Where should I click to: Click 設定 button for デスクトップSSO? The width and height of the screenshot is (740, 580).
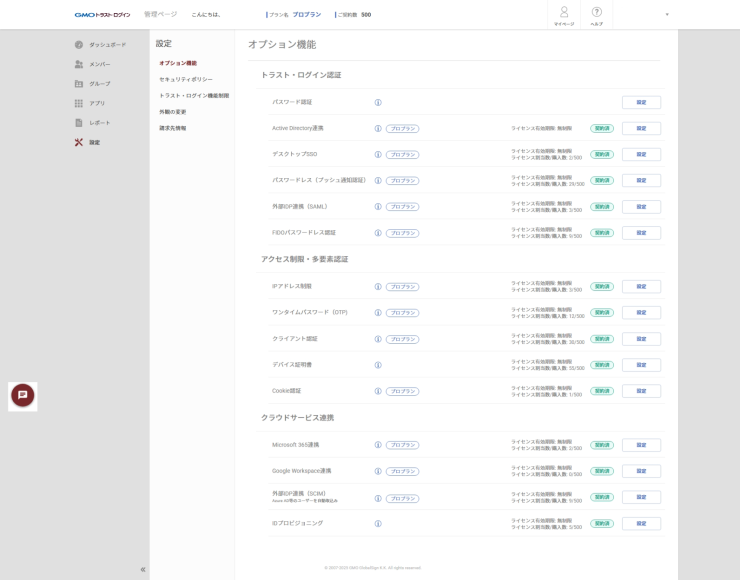pos(641,154)
